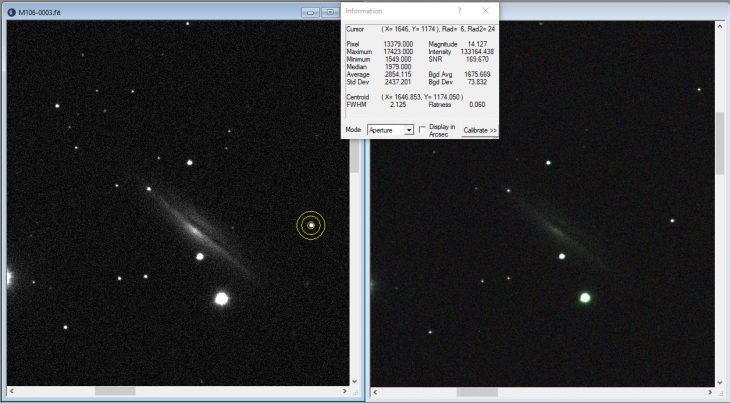Toggle Display in Arcsec checkbox
Screen dimensions: 730x403
[x=423, y=130]
